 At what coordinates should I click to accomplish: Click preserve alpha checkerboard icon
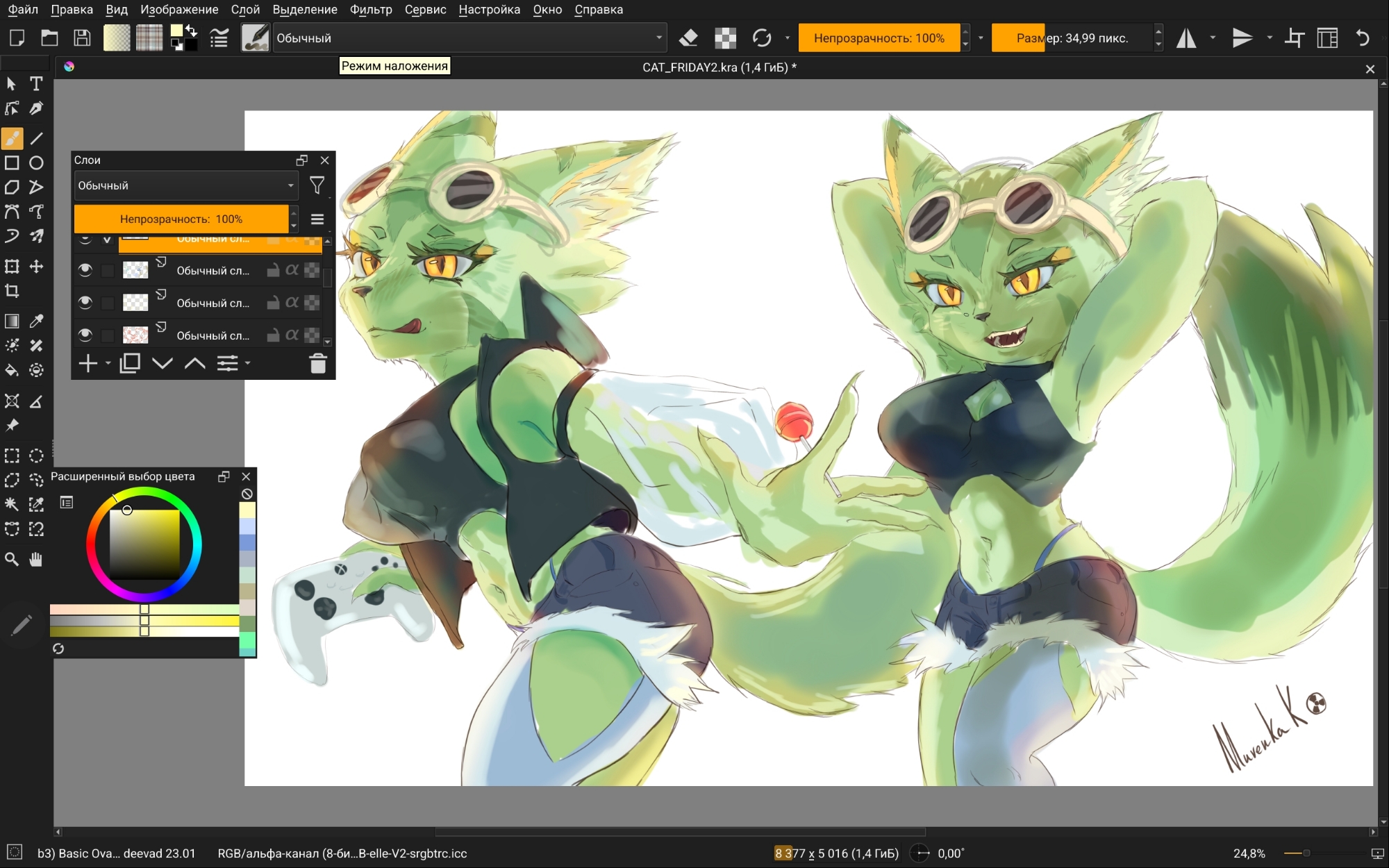725,38
